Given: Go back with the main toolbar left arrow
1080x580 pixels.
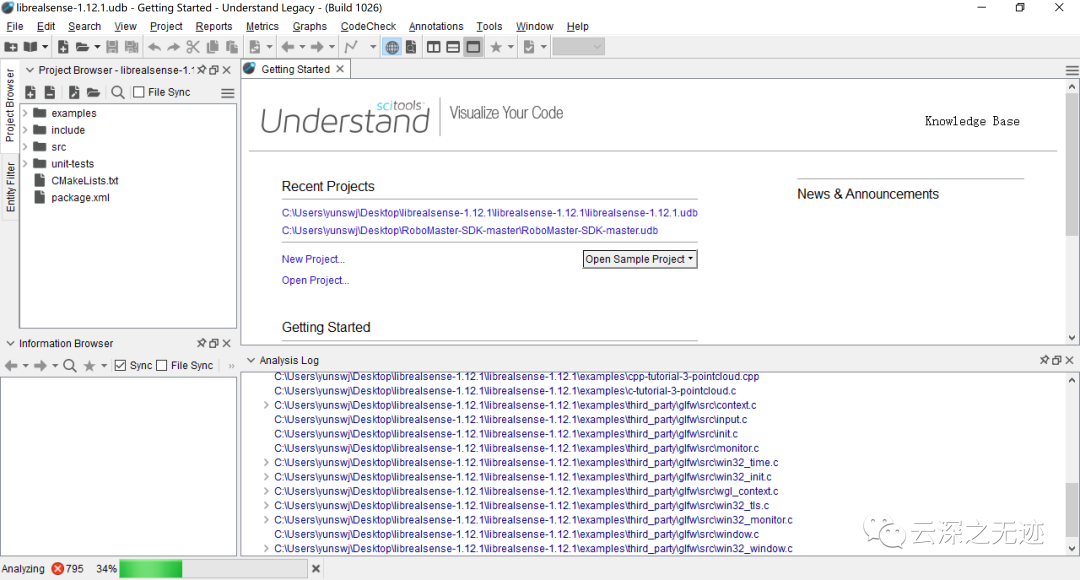Looking at the screenshot, I should pos(288,47).
